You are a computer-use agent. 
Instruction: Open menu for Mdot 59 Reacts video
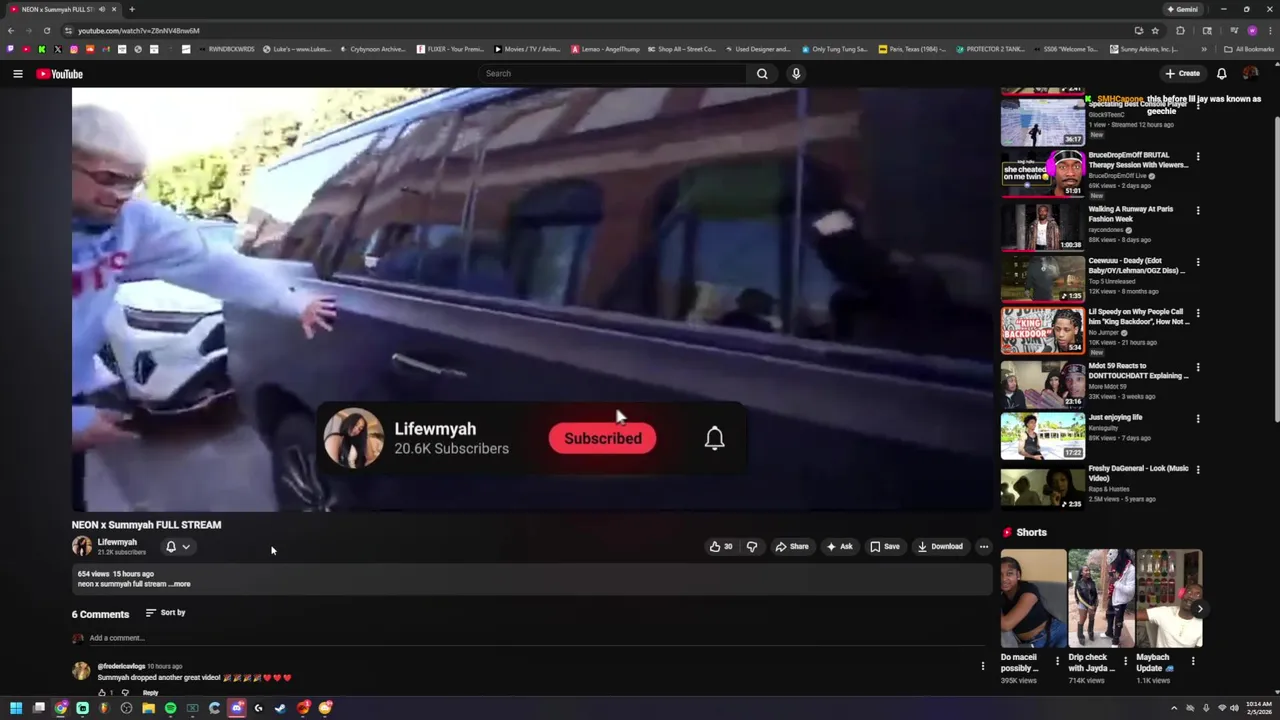[1197, 367]
